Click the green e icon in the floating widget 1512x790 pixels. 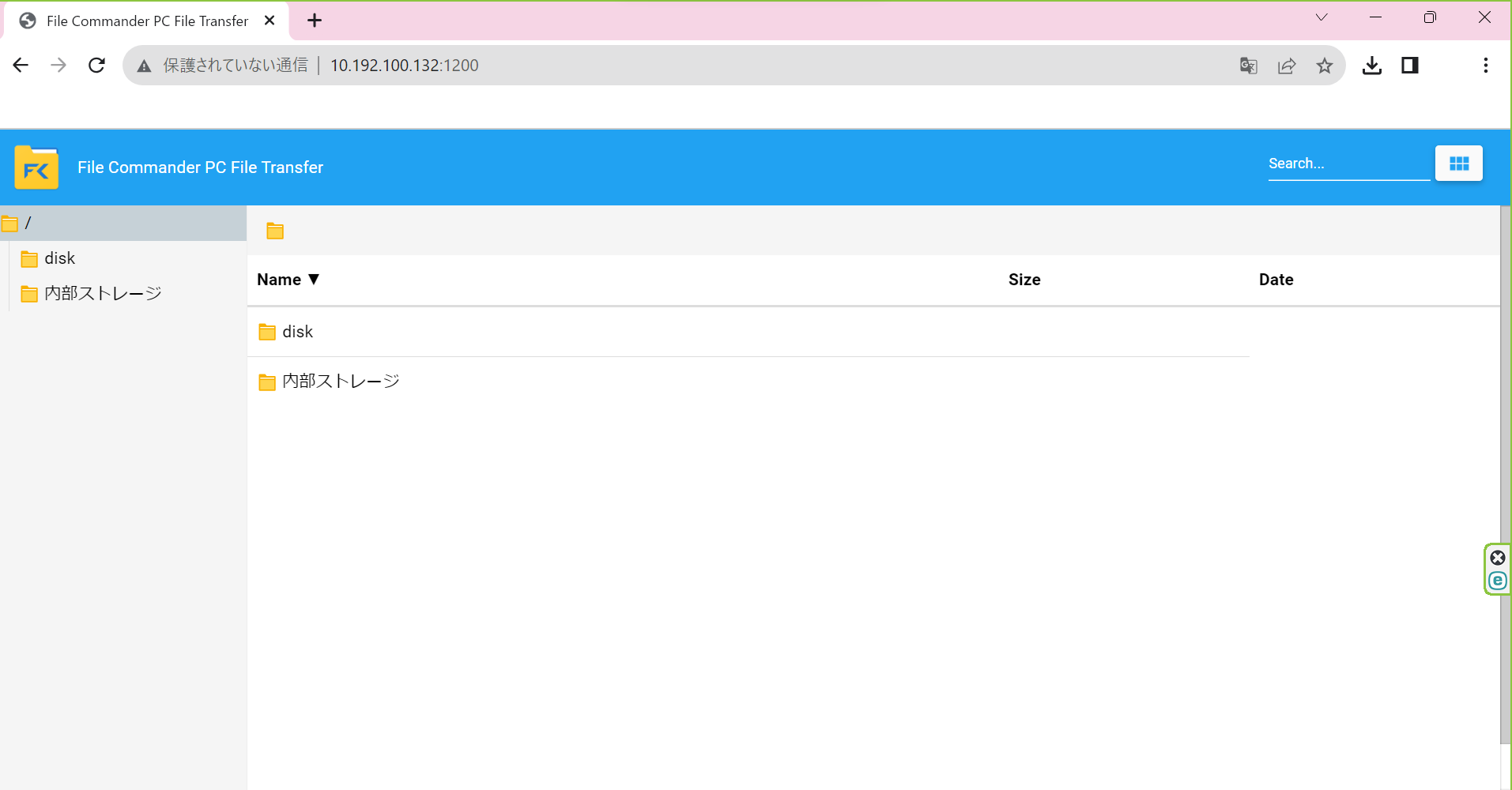click(1498, 581)
